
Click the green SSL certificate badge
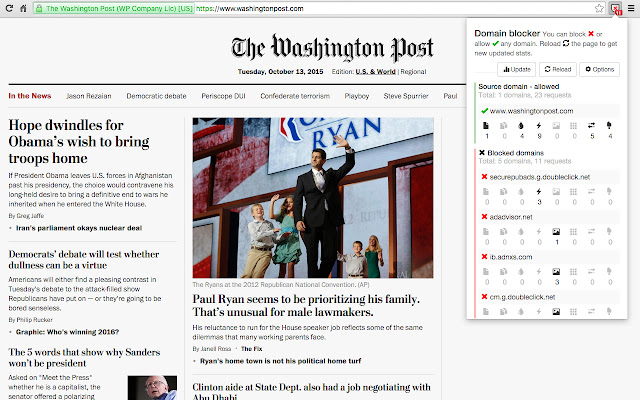[114, 8]
